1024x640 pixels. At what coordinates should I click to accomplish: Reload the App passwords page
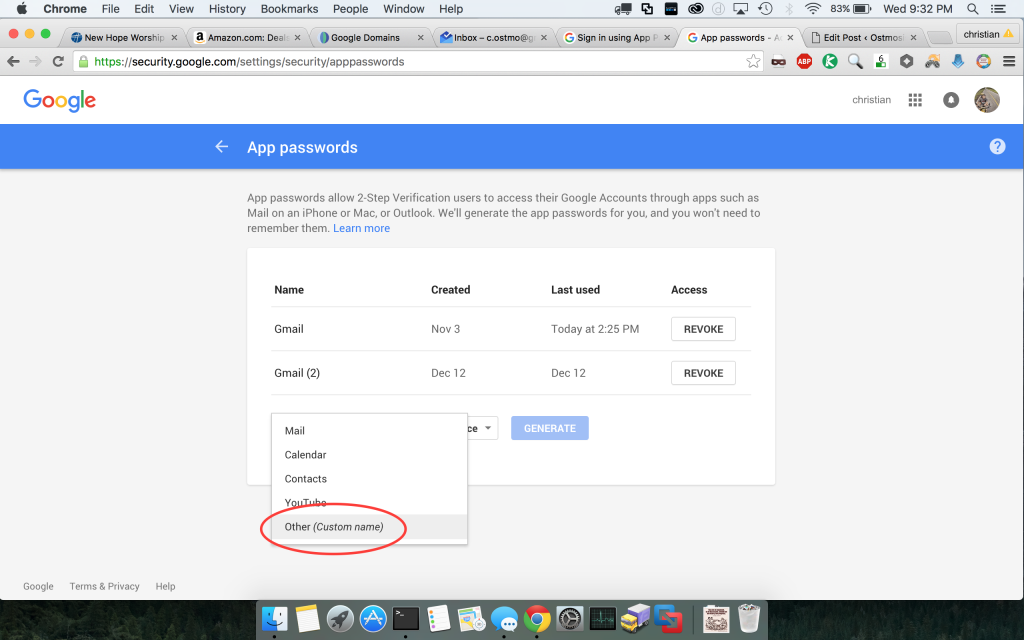point(58,61)
